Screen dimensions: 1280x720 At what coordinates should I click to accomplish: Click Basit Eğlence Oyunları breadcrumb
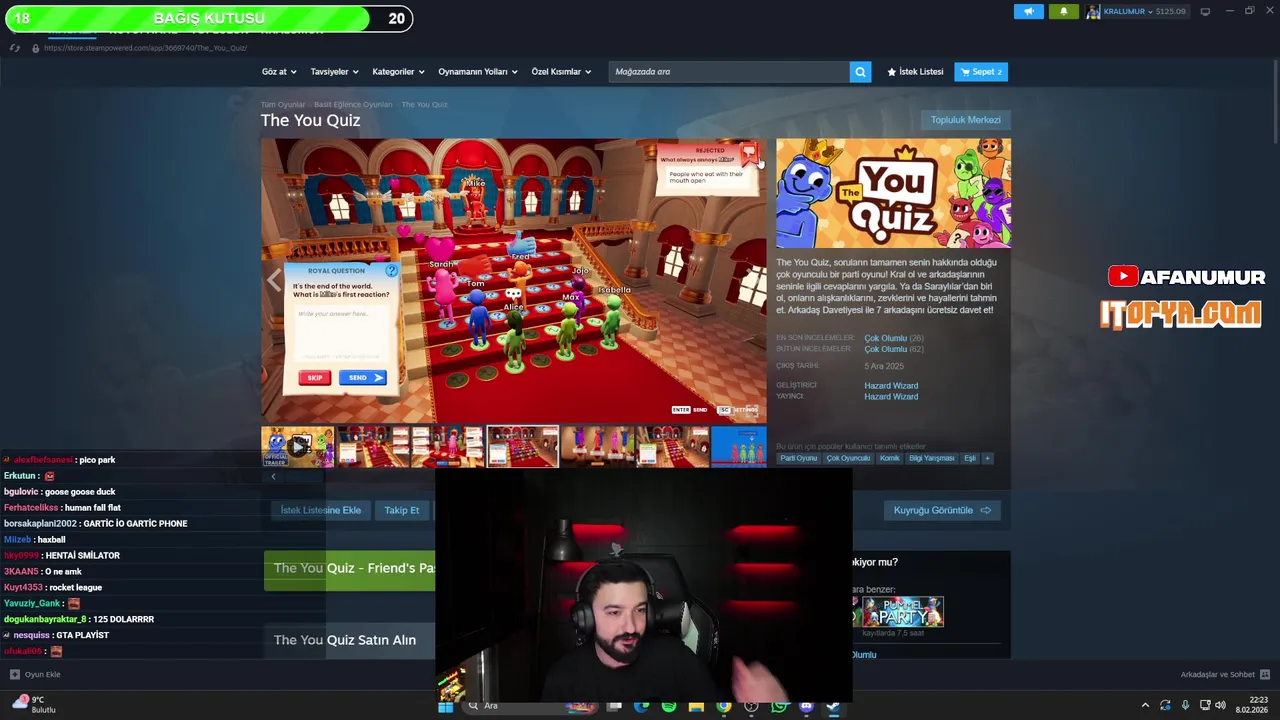(353, 104)
